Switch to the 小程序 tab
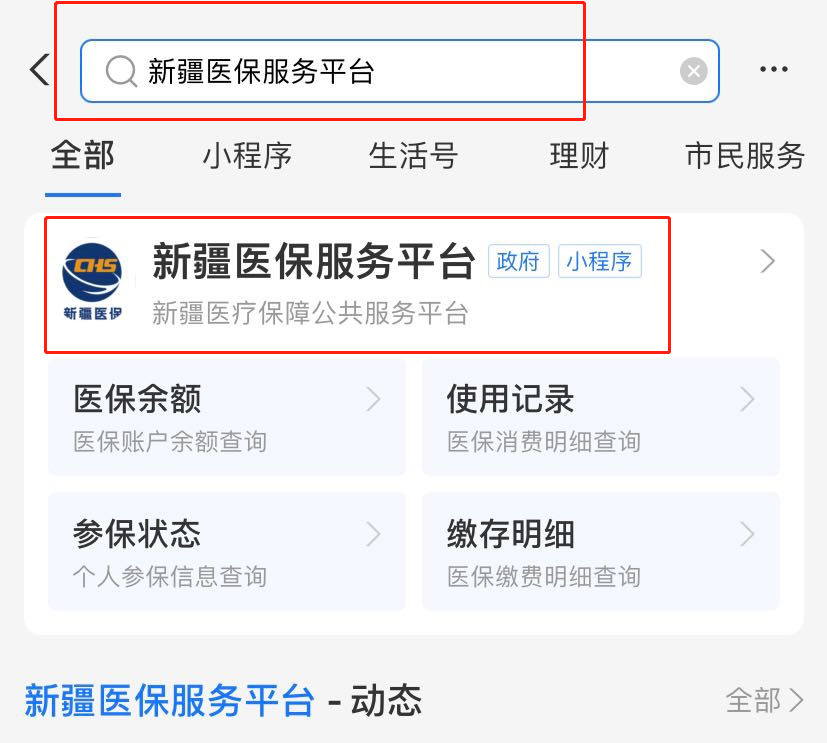Image resolution: width=827 pixels, height=743 pixels. pos(247,156)
